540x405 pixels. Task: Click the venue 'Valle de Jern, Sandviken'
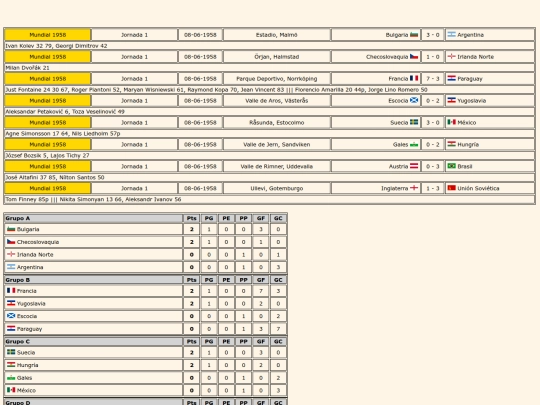pos(277,145)
